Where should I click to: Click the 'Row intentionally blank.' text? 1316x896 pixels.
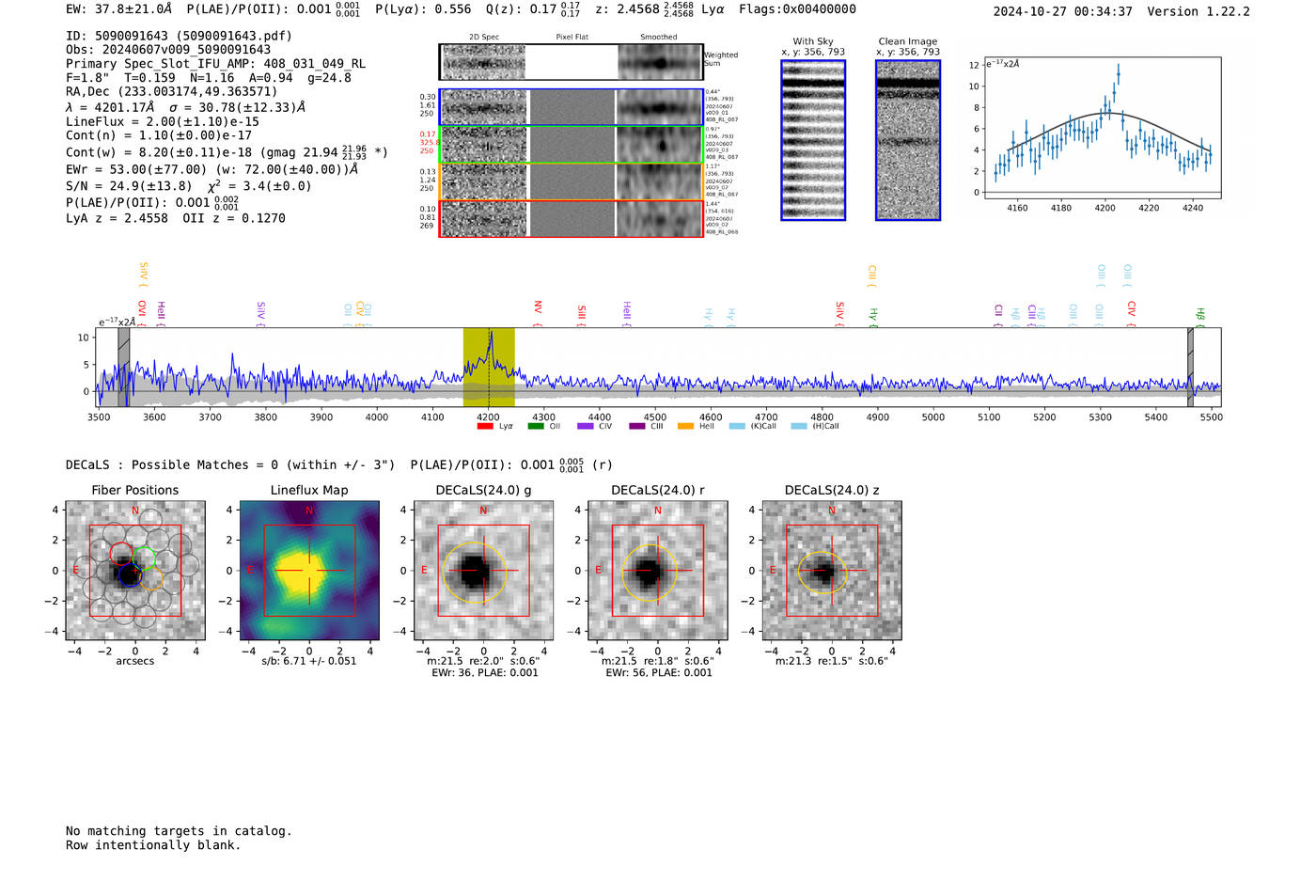click(x=153, y=845)
